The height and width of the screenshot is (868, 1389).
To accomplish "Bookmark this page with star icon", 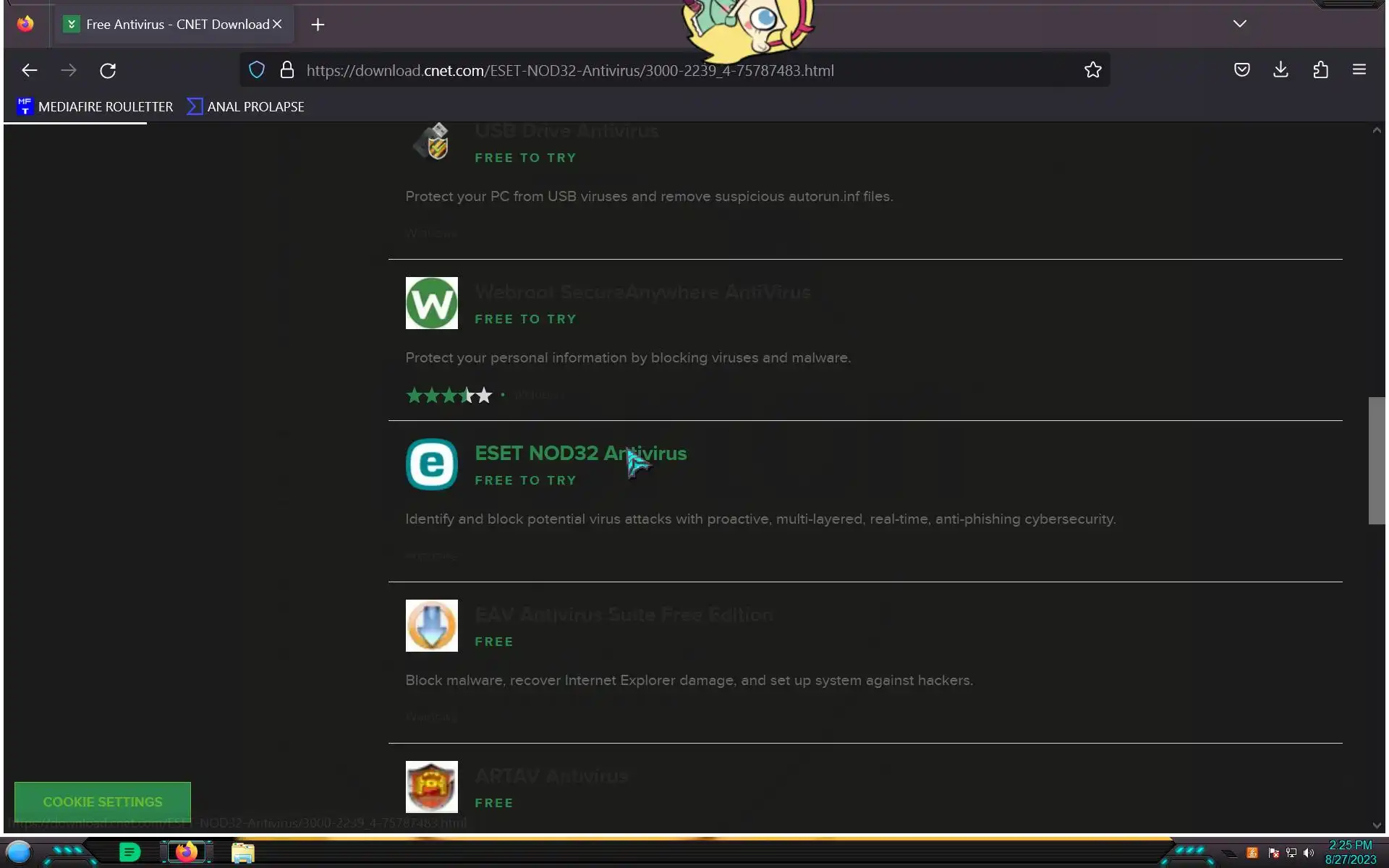I will 1092,70.
